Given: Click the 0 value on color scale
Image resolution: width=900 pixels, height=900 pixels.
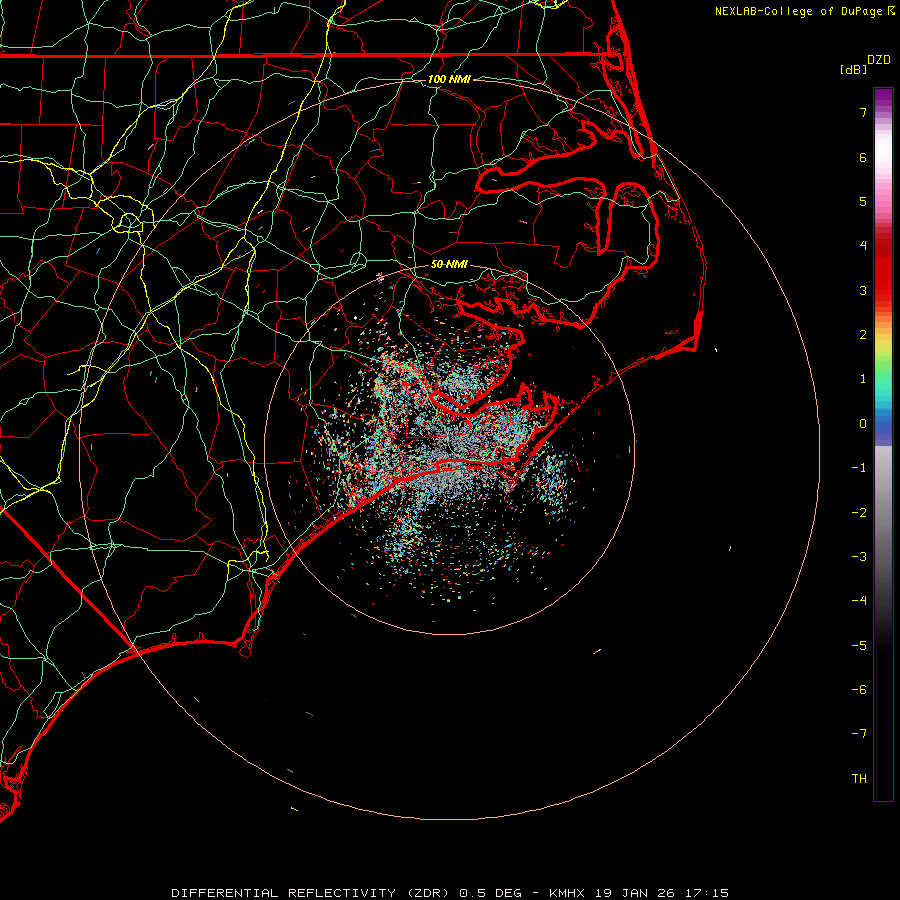Looking at the screenshot, I should (863, 424).
